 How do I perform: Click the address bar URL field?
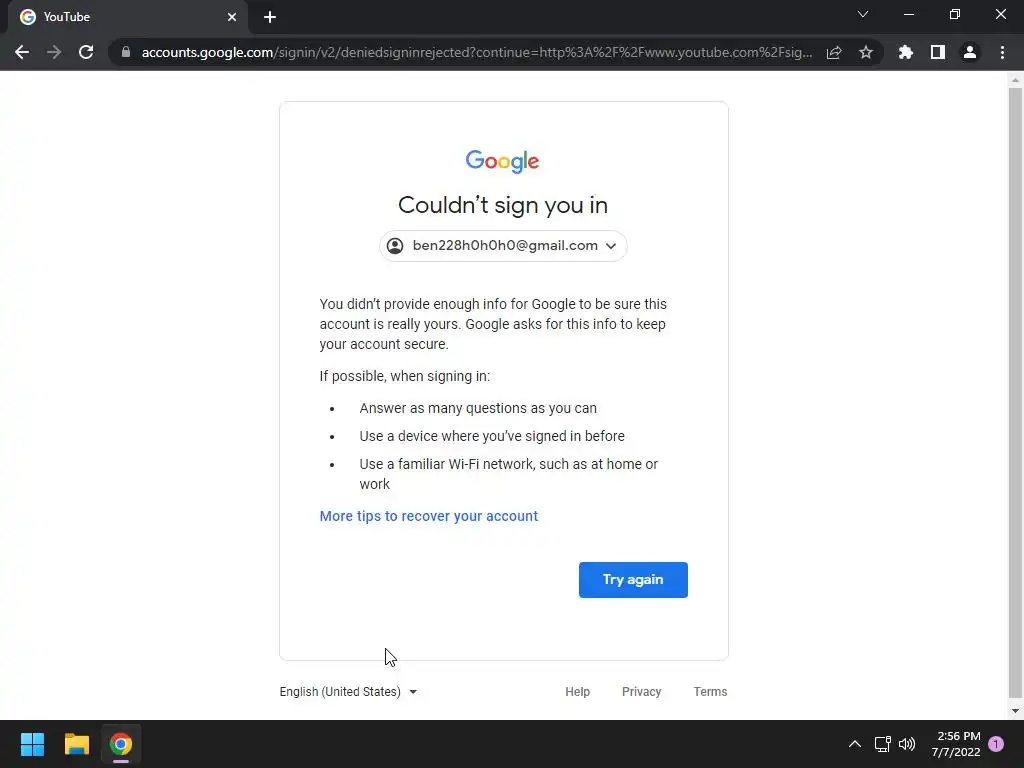click(477, 52)
